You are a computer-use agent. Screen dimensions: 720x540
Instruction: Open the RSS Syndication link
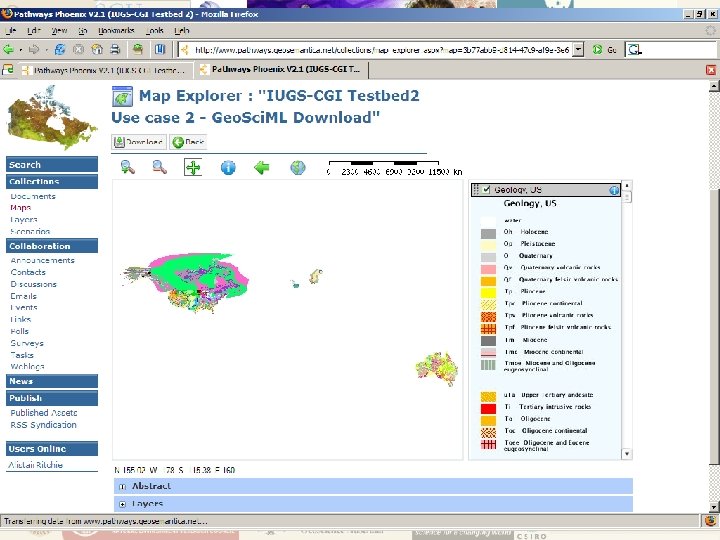tap(44, 425)
